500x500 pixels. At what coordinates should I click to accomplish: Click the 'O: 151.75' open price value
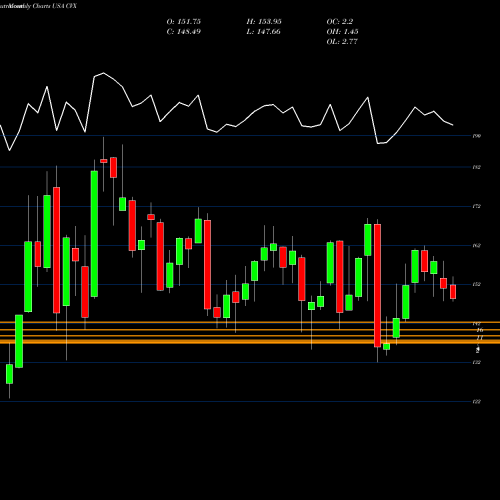click(184, 22)
